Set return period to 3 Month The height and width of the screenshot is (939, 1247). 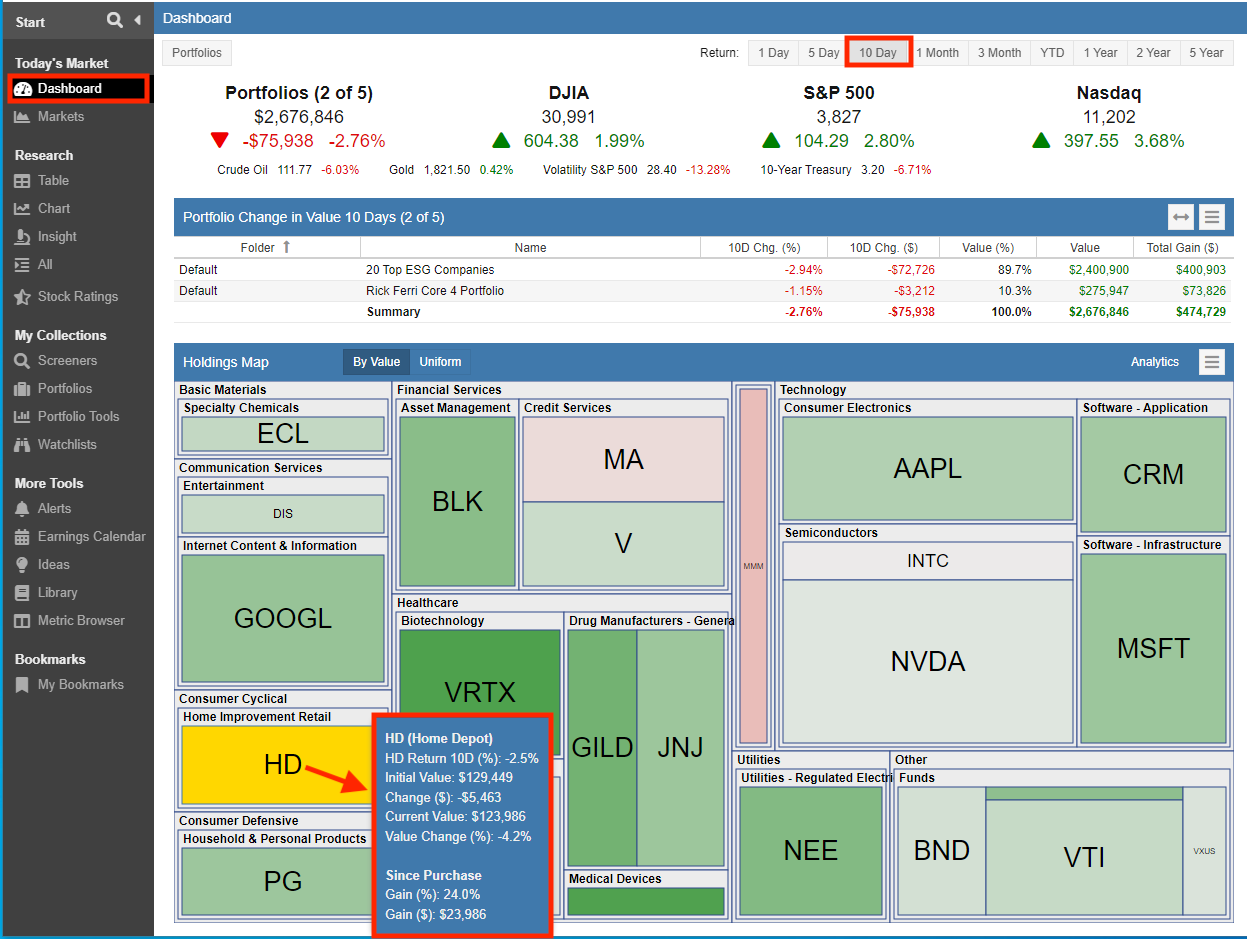pos(999,53)
